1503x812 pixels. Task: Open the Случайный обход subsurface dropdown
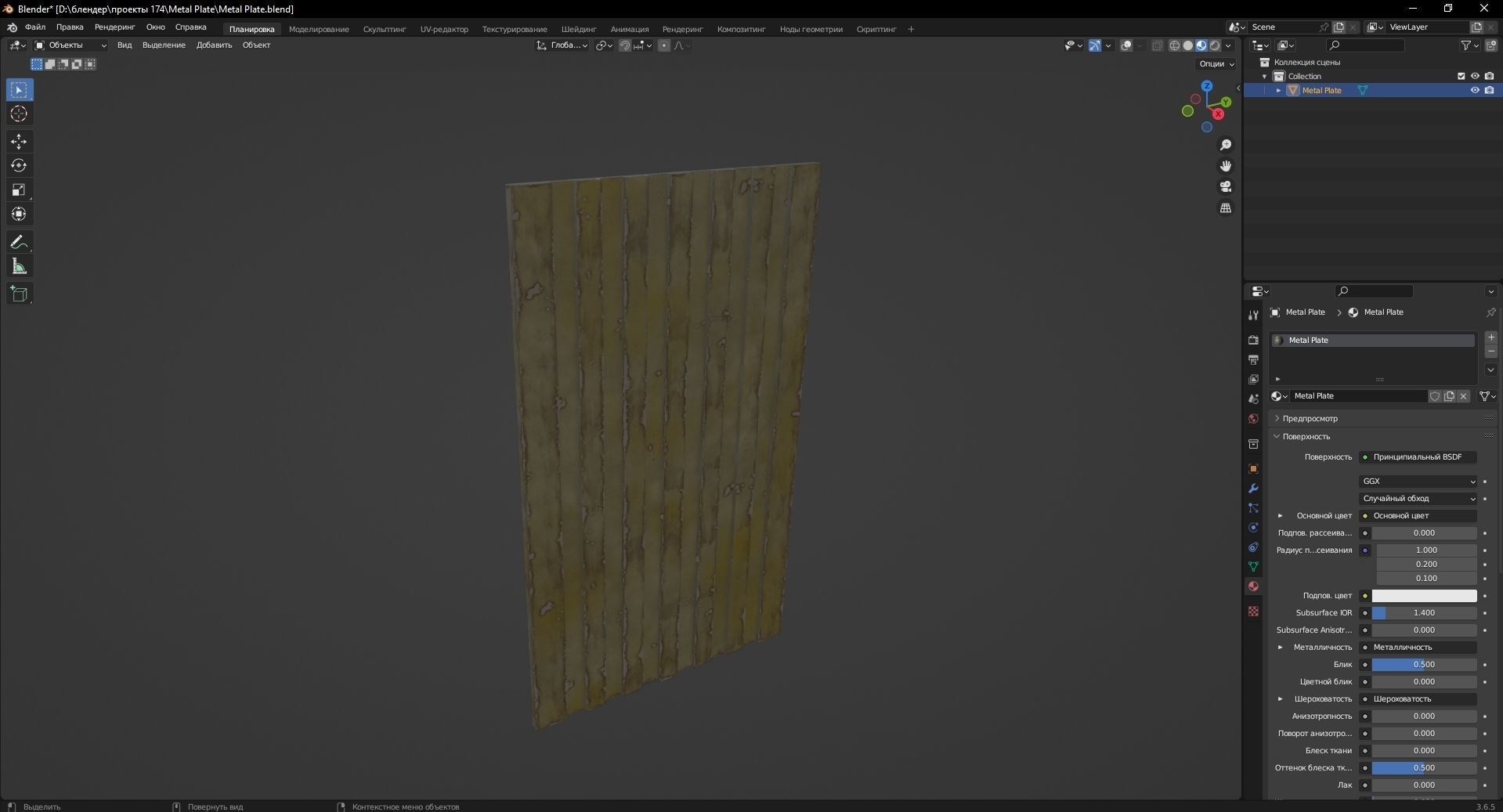tap(1418, 498)
